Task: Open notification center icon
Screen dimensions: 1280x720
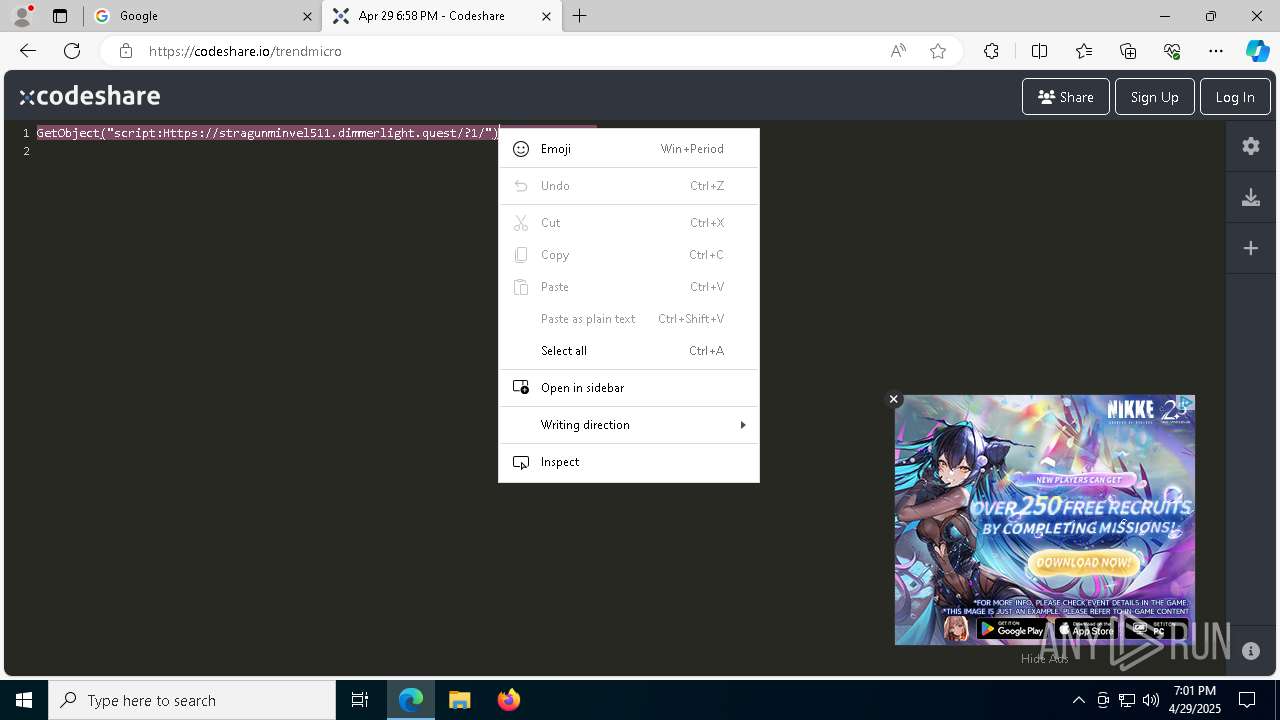Action: tap(1247, 700)
